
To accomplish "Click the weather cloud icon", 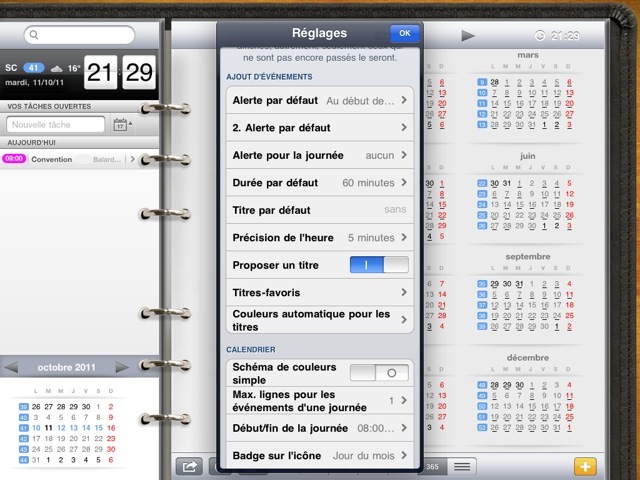I will (58, 68).
